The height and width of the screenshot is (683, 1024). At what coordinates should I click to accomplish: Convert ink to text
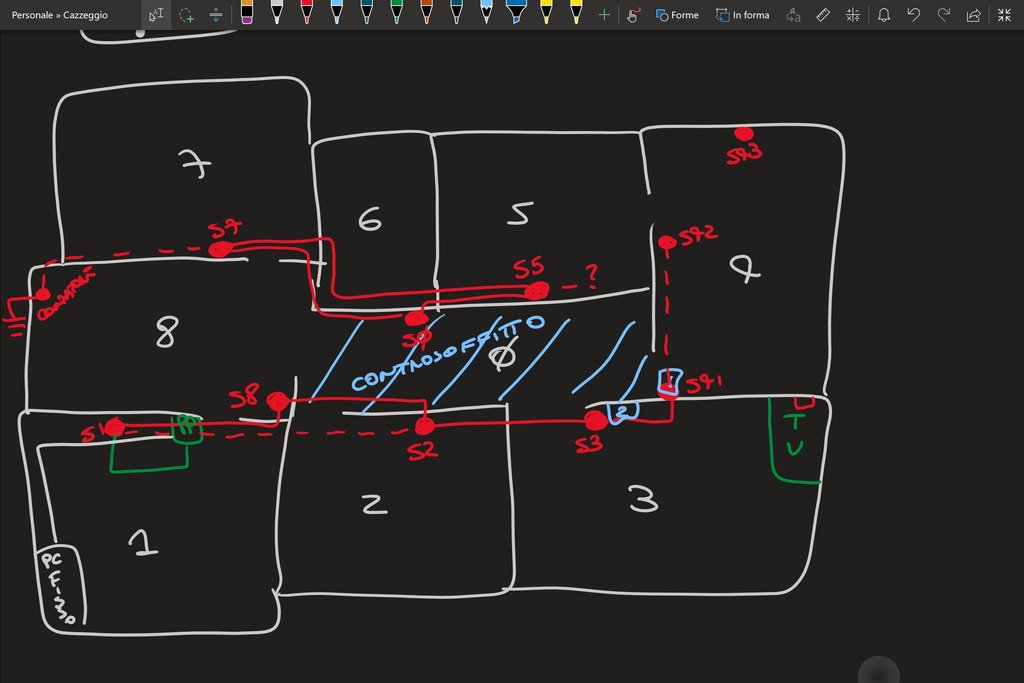[x=793, y=15]
